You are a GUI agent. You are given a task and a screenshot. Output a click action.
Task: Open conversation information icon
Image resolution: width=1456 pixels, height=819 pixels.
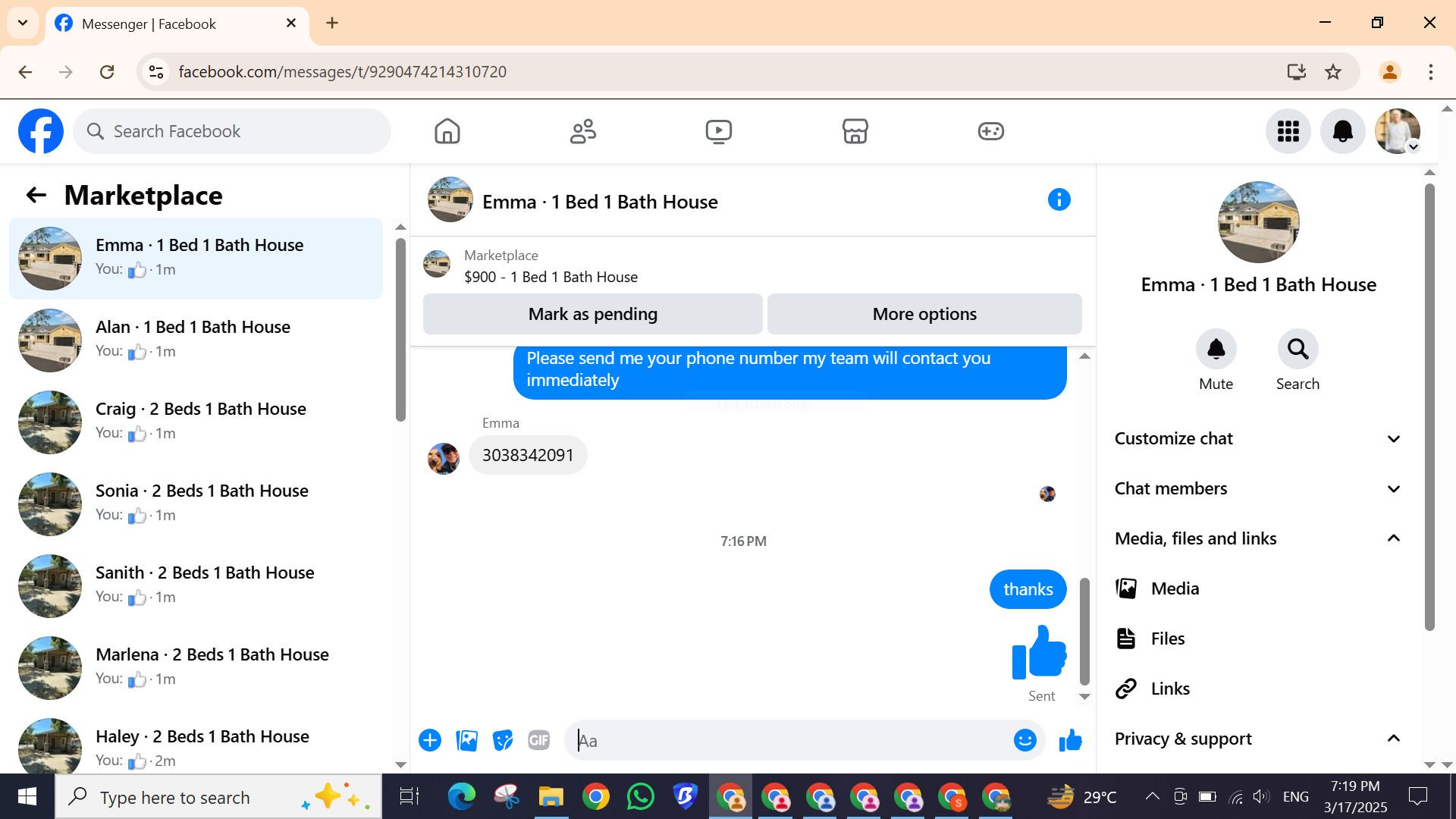(x=1059, y=200)
